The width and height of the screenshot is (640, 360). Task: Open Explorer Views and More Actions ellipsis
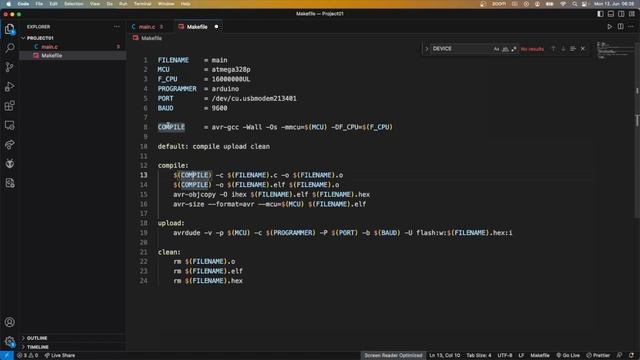point(117,27)
